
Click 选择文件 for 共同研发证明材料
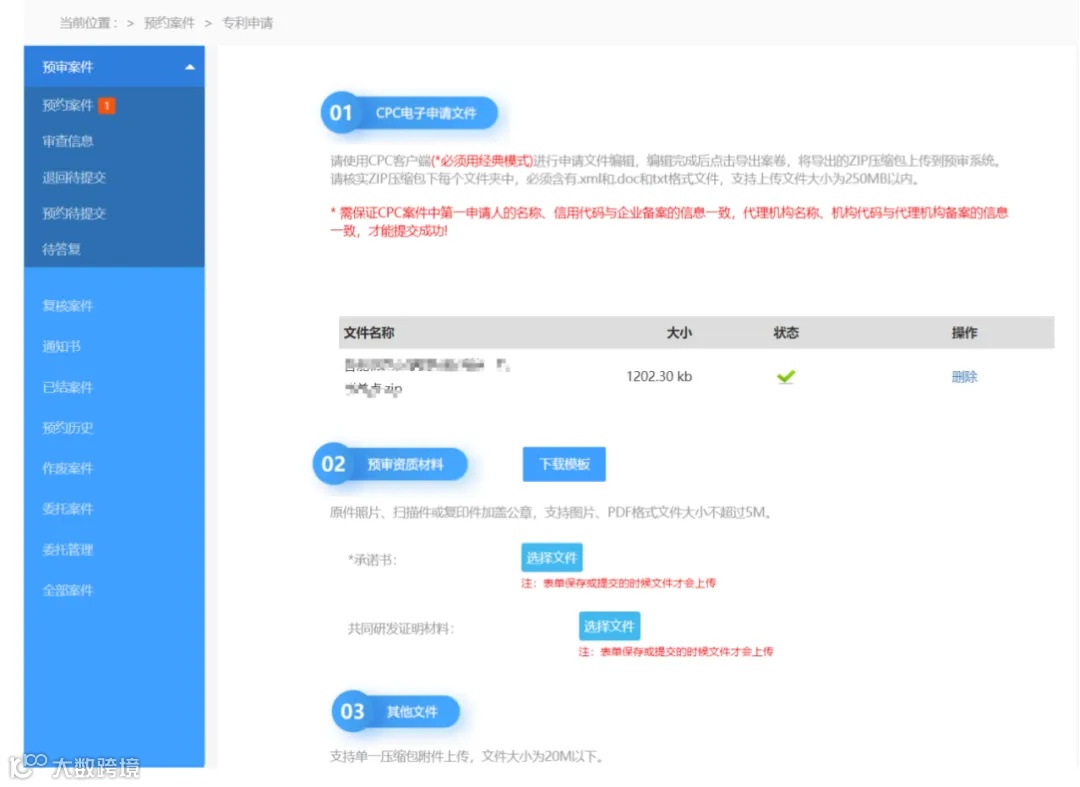click(610, 626)
